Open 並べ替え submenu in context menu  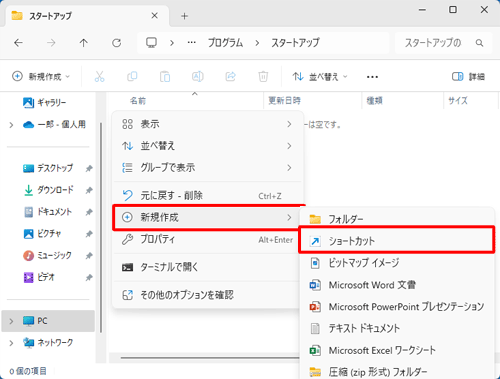[207, 146]
